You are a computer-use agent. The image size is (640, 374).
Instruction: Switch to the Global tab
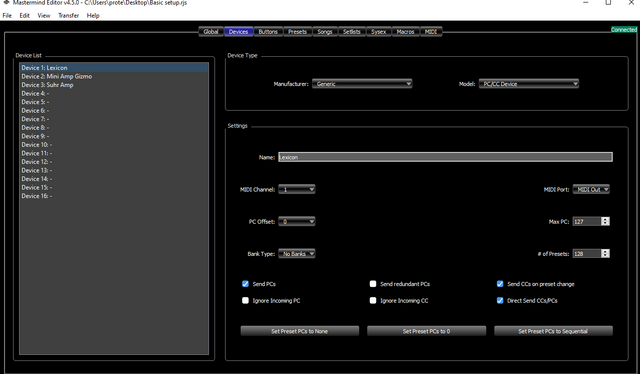[211, 31]
